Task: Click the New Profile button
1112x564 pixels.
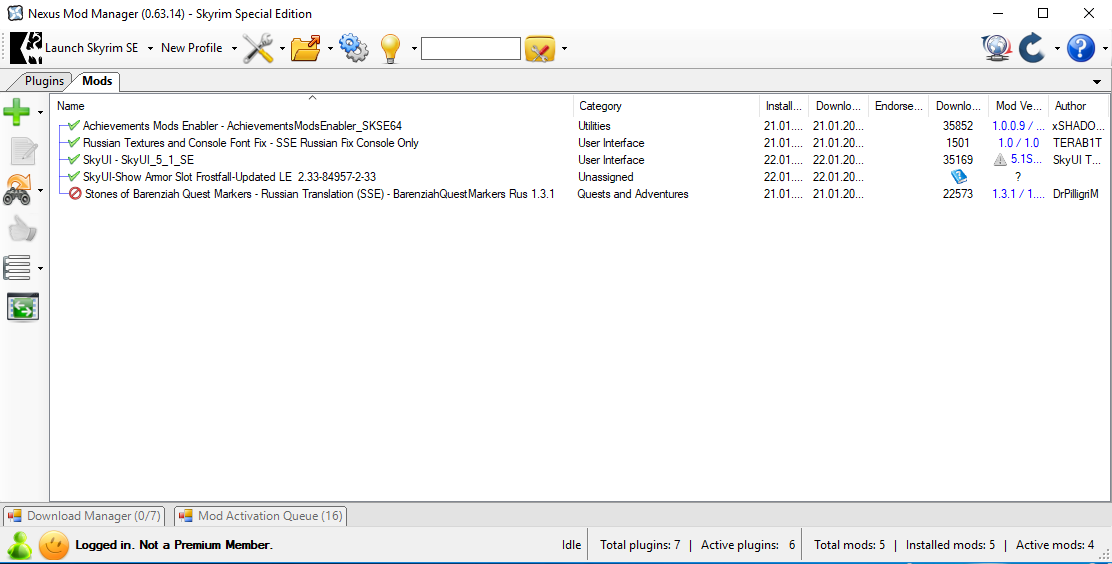Action: pos(191,48)
